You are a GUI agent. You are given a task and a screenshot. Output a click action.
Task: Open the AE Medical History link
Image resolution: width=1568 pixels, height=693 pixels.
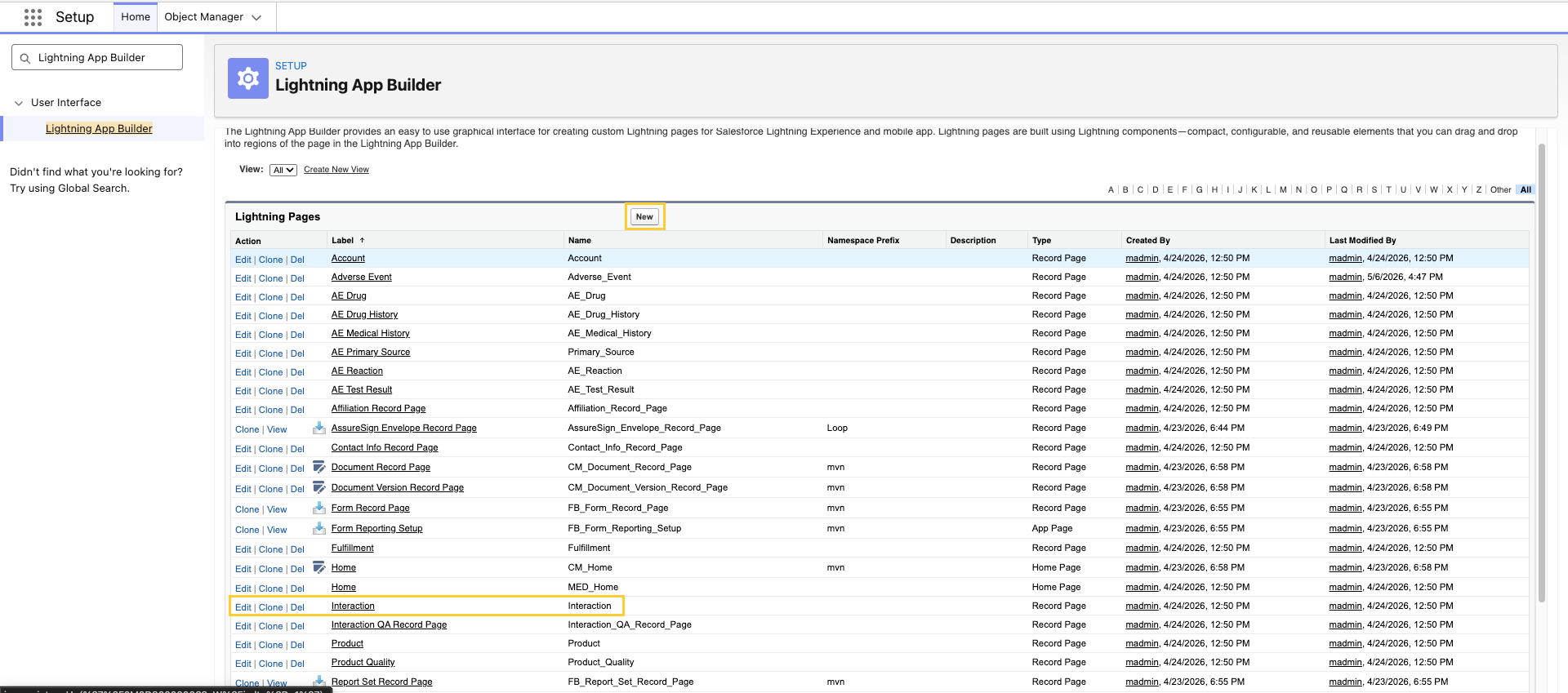tap(371, 333)
